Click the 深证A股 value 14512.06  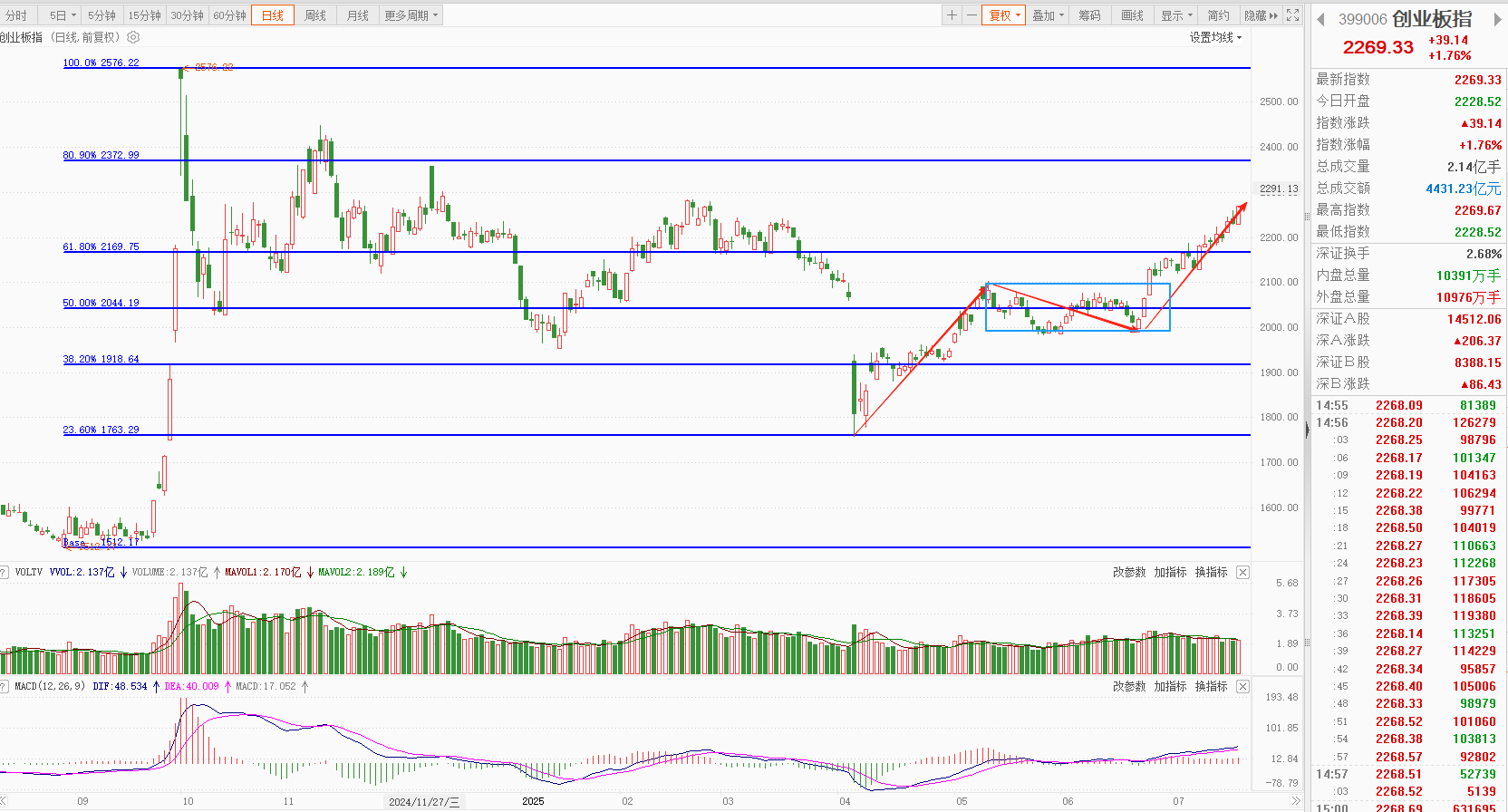1474,319
